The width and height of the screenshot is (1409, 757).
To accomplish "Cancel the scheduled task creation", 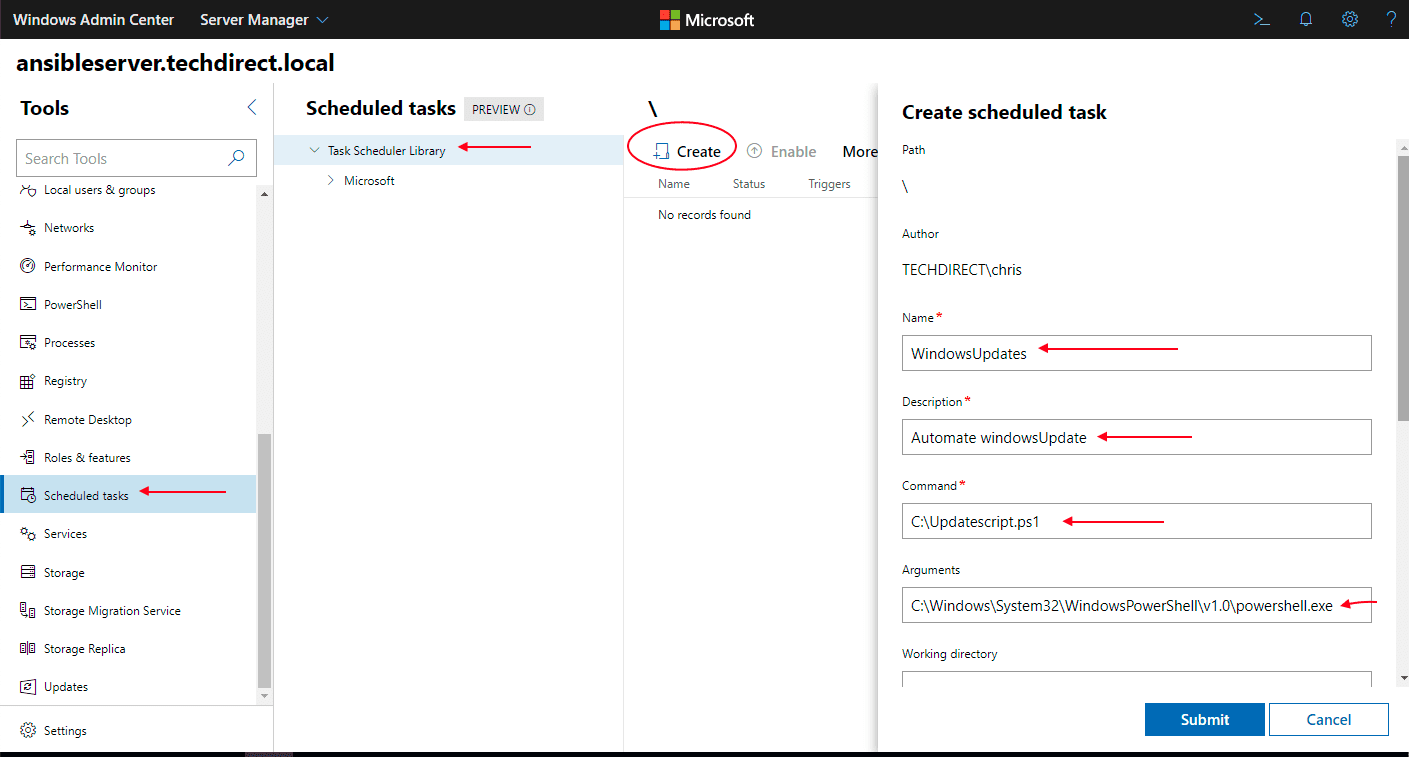I will tap(1328, 719).
